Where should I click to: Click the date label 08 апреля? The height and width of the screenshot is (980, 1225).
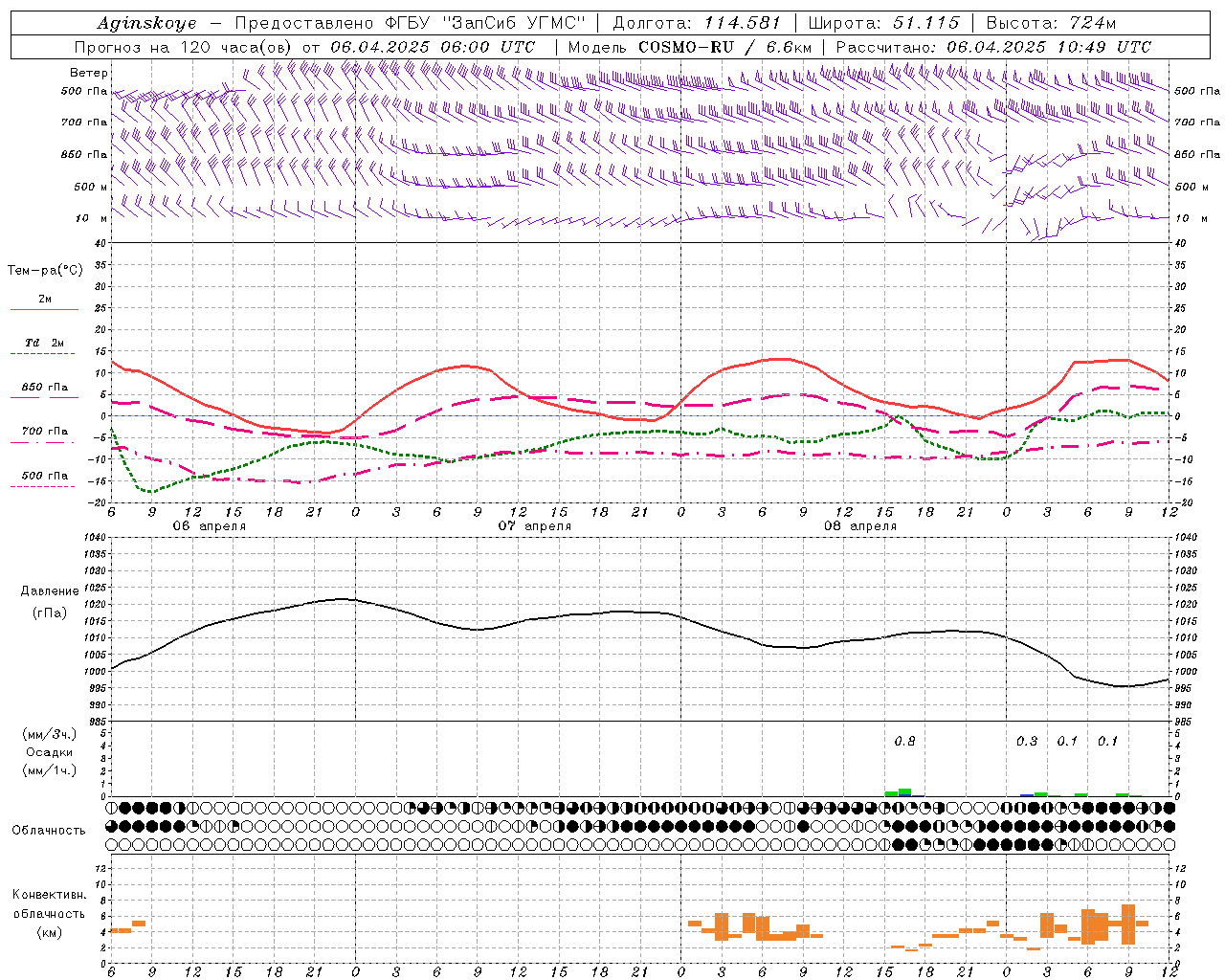pos(860,526)
